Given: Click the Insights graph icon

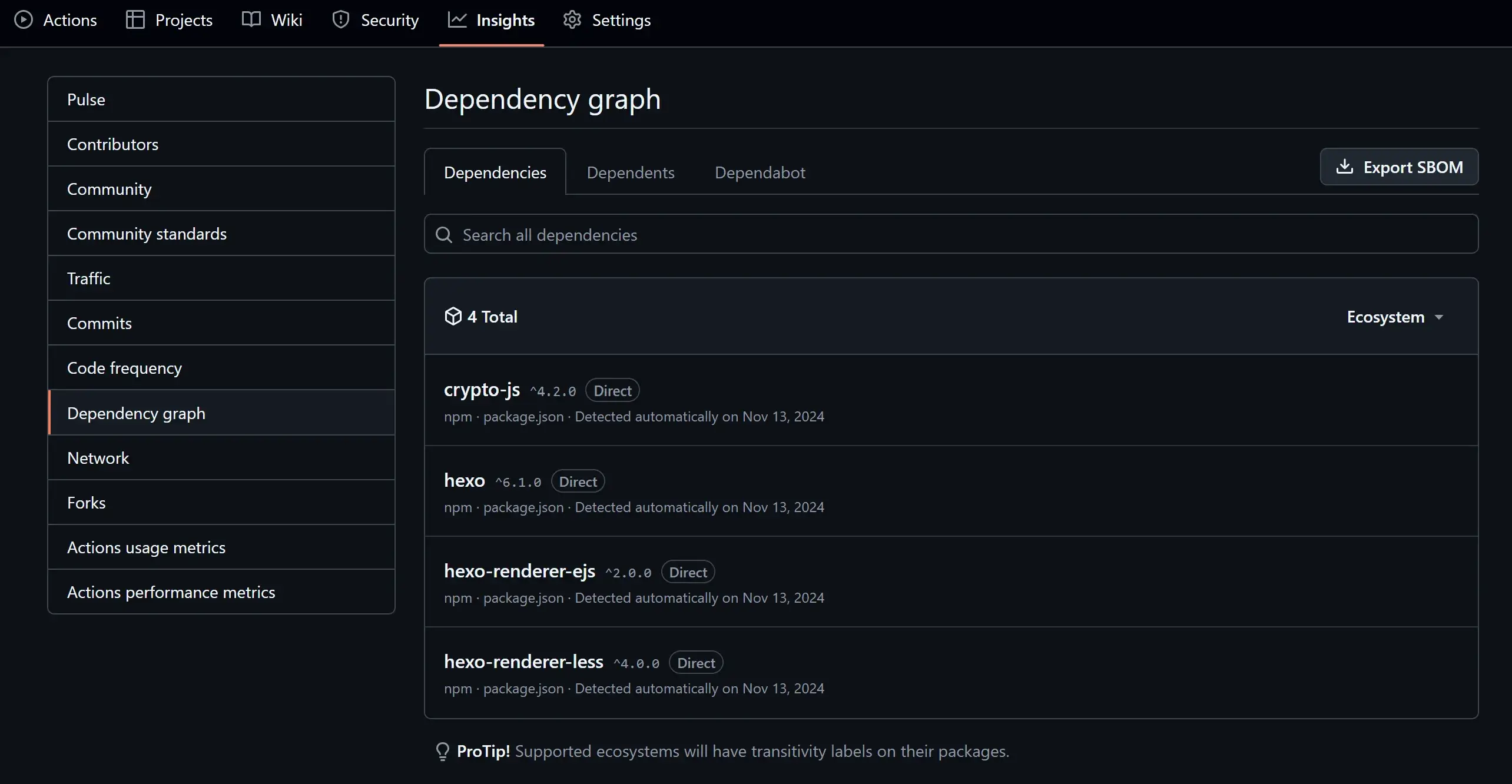Looking at the screenshot, I should click(x=457, y=20).
